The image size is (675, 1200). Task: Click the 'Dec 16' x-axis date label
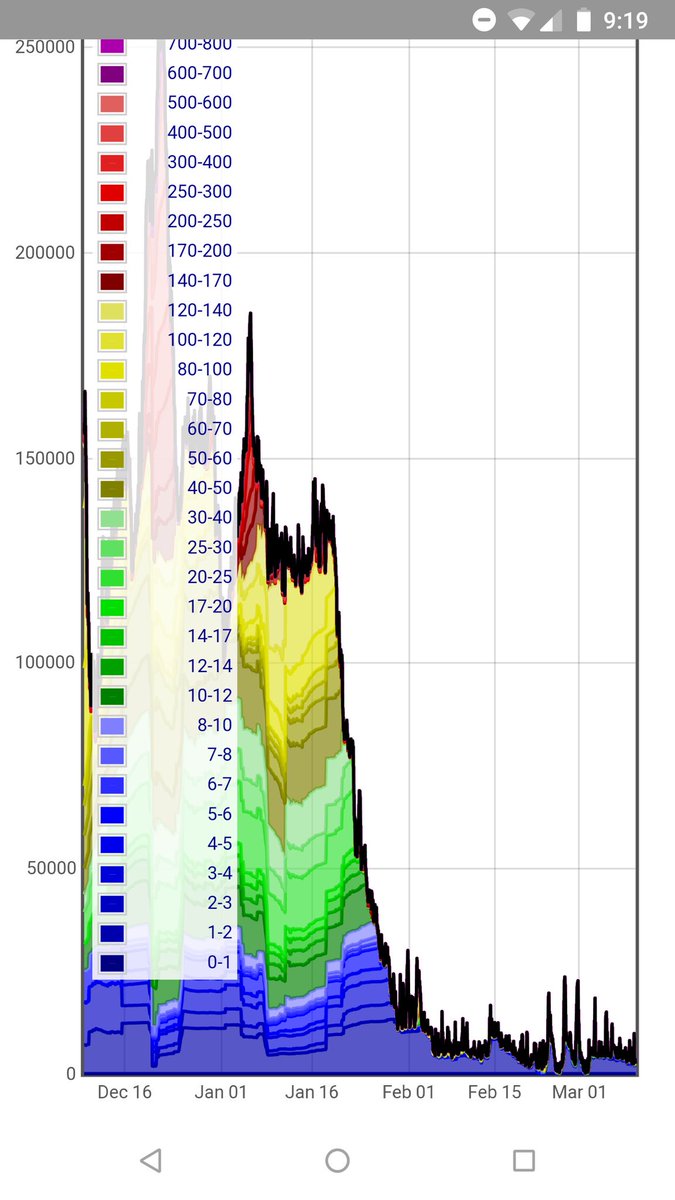pos(125,1092)
